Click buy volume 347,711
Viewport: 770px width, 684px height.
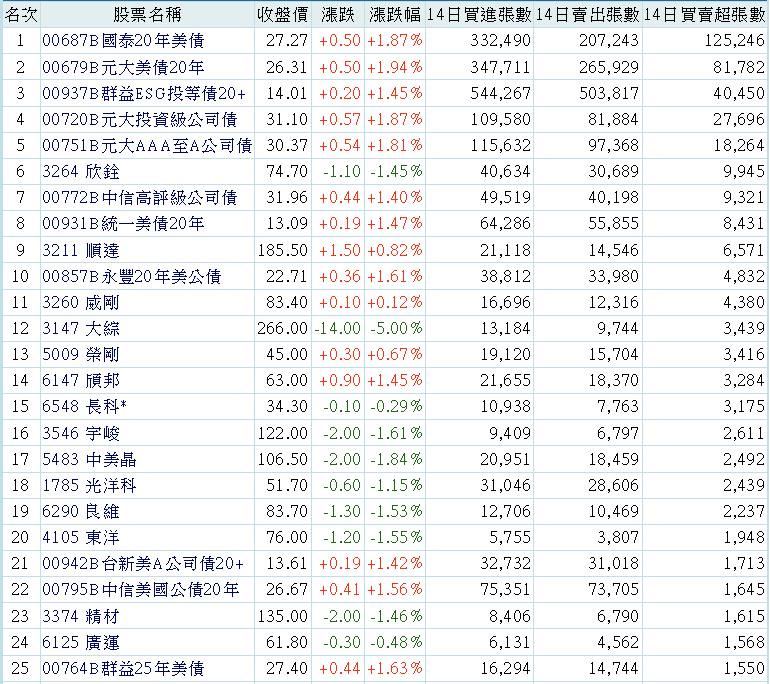[500, 67]
